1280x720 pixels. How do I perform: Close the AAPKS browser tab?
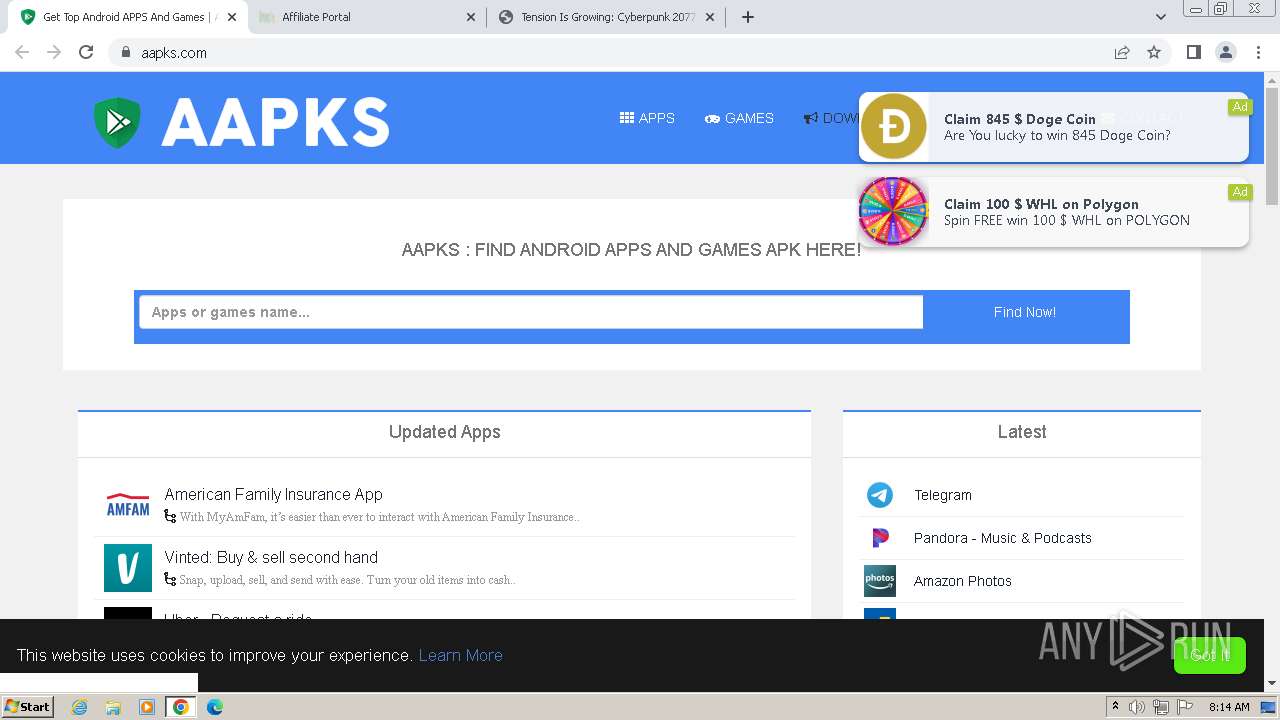(232, 17)
